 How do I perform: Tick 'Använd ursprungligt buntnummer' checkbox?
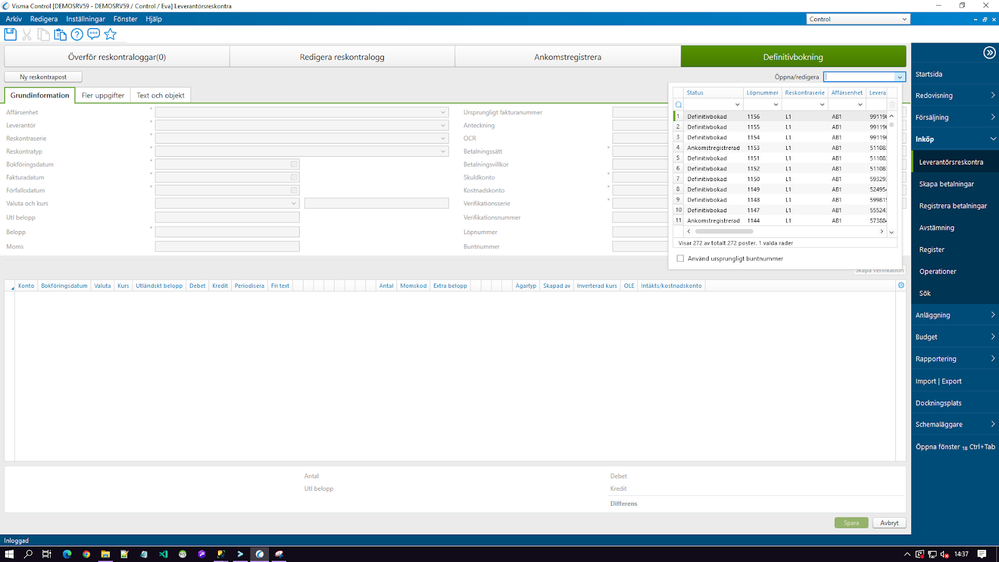tap(680, 259)
